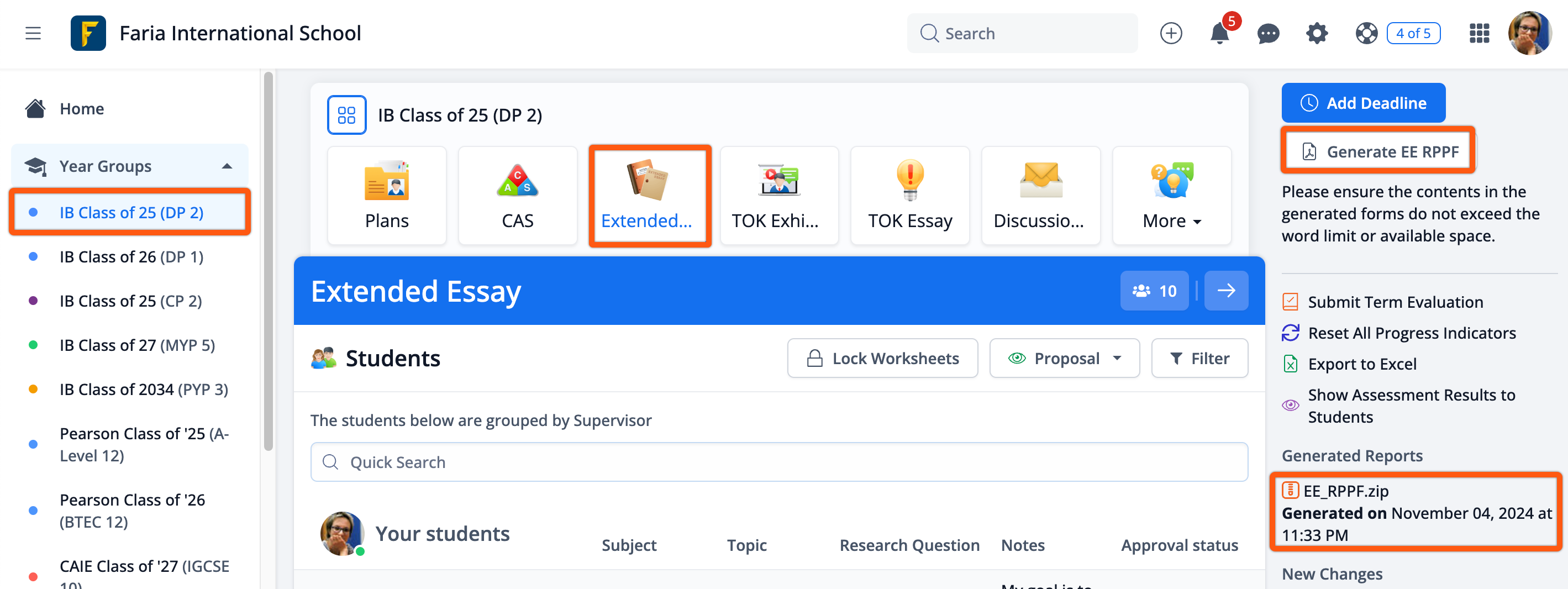
Task: Click the Quick Search students field
Action: [x=778, y=462]
